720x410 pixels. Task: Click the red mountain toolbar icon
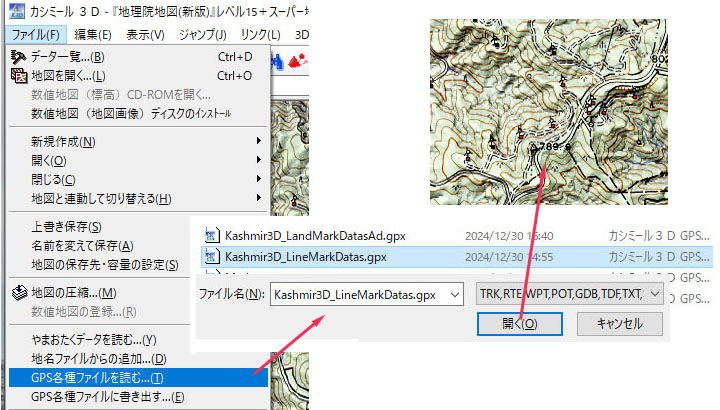[297, 60]
